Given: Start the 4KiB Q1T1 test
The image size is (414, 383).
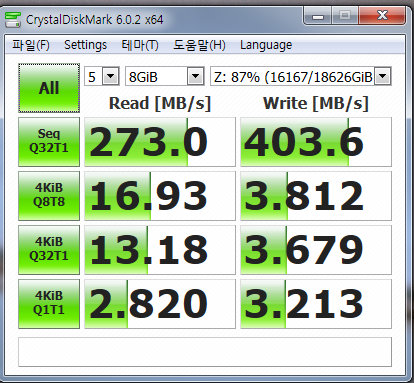Looking at the screenshot, I should (x=49, y=304).
